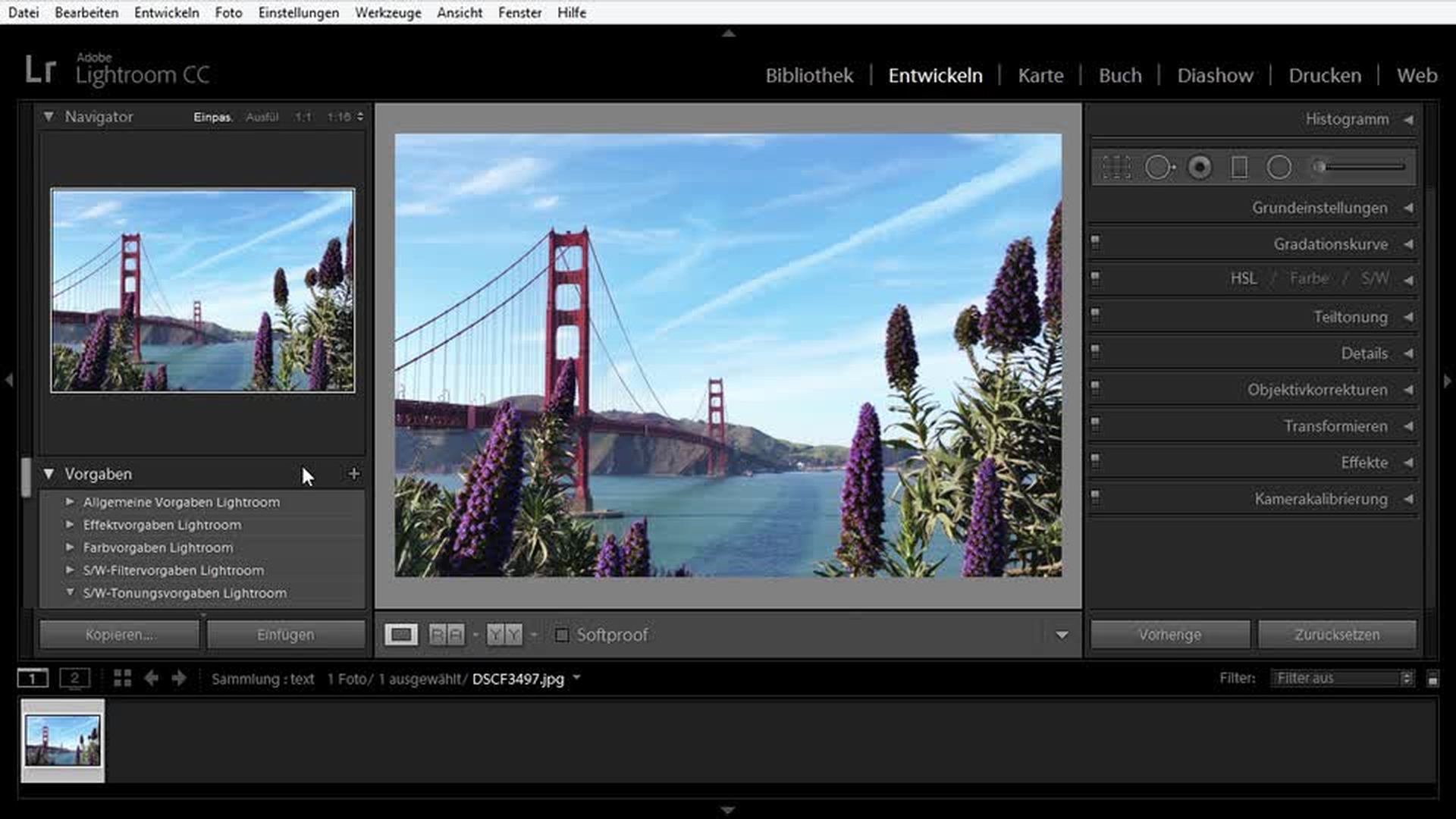Open the Filter aus dropdown
This screenshot has width=1456, height=819.
[1344, 678]
